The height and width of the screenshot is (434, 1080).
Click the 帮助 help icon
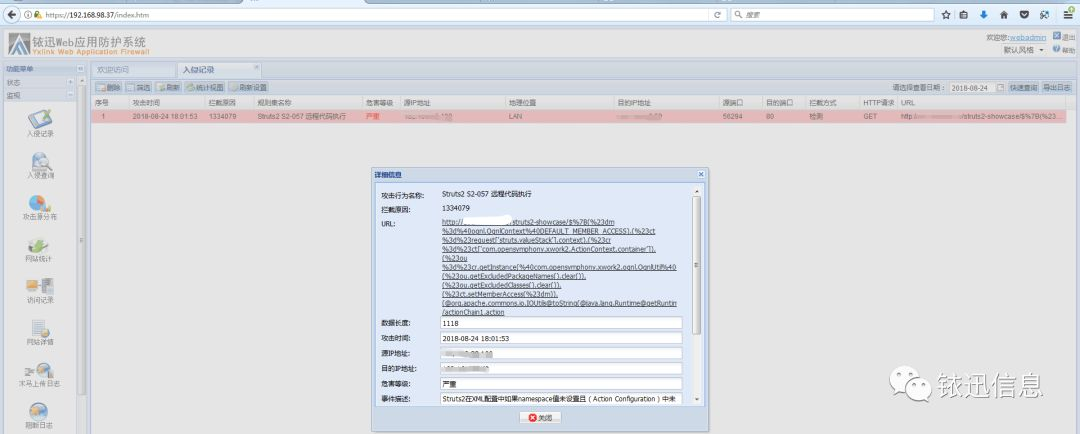[1057, 50]
